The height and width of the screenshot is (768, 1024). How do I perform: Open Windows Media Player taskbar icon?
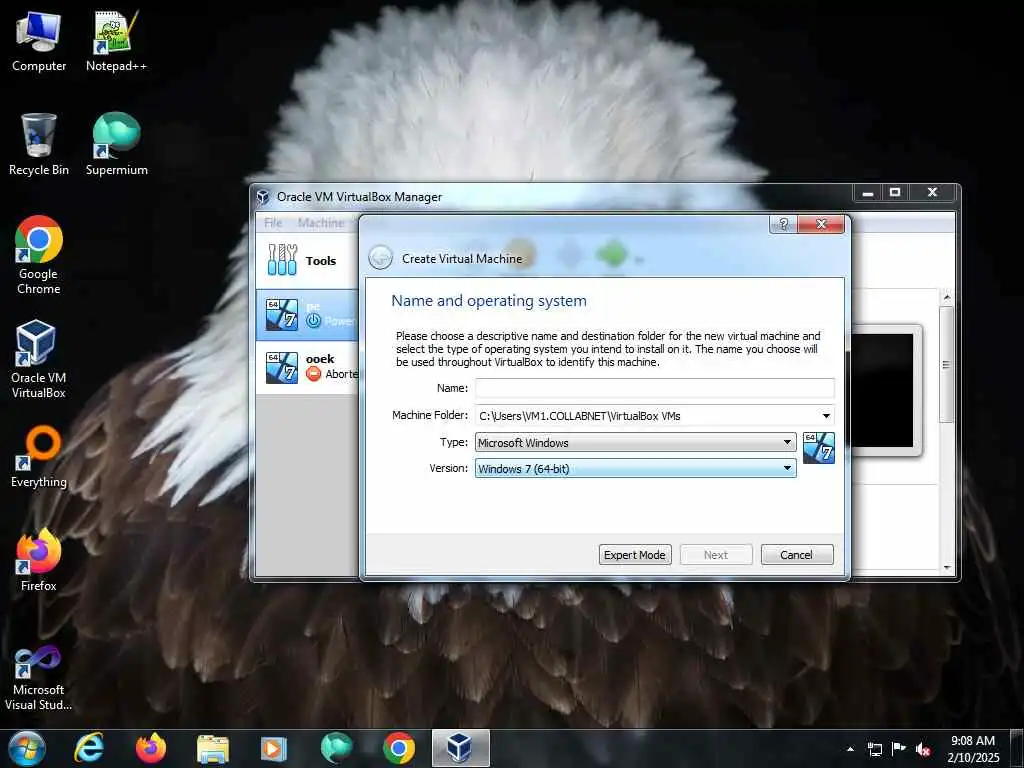(x=274, y=748)
